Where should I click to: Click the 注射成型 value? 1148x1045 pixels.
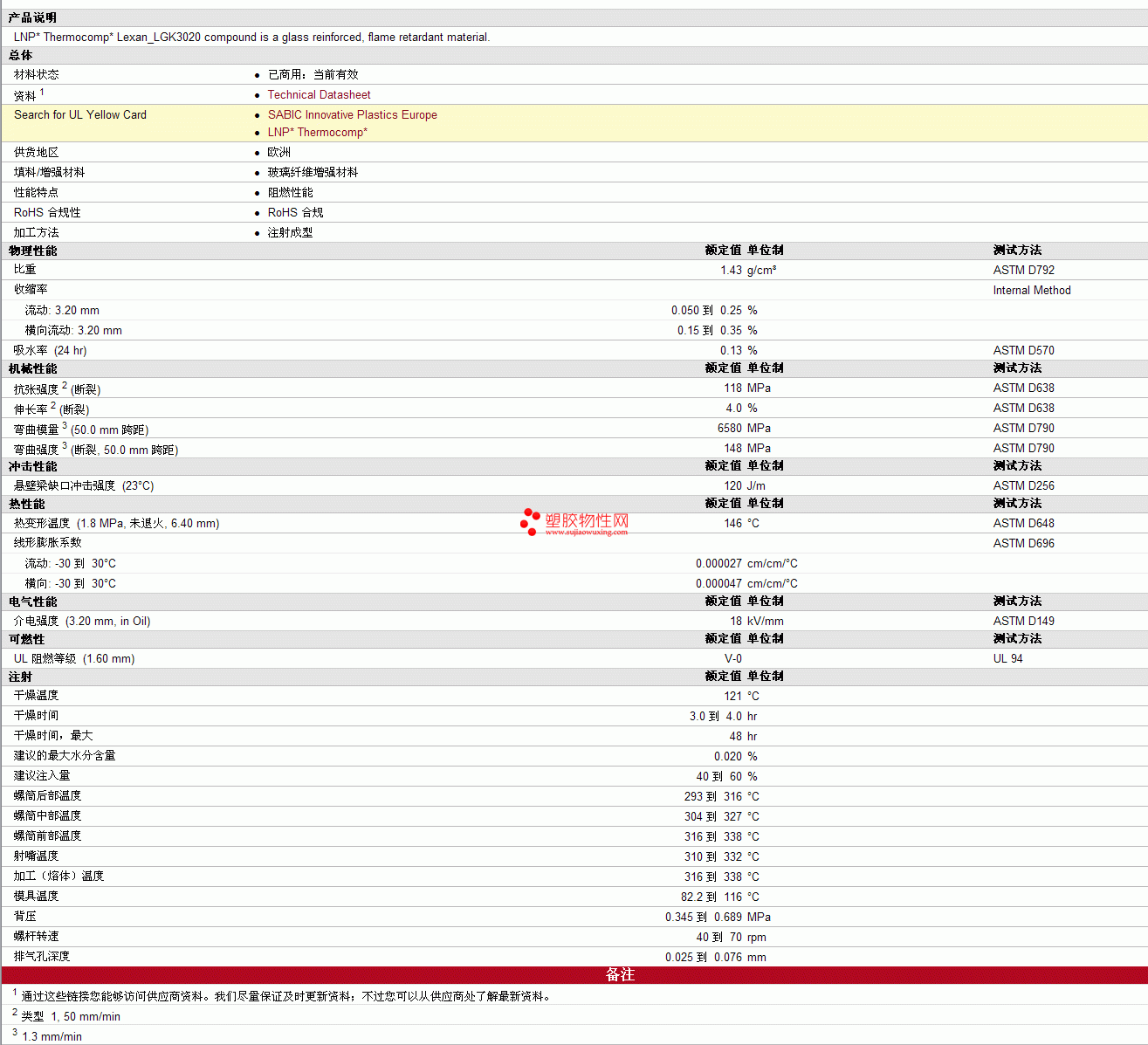(290, 232)
